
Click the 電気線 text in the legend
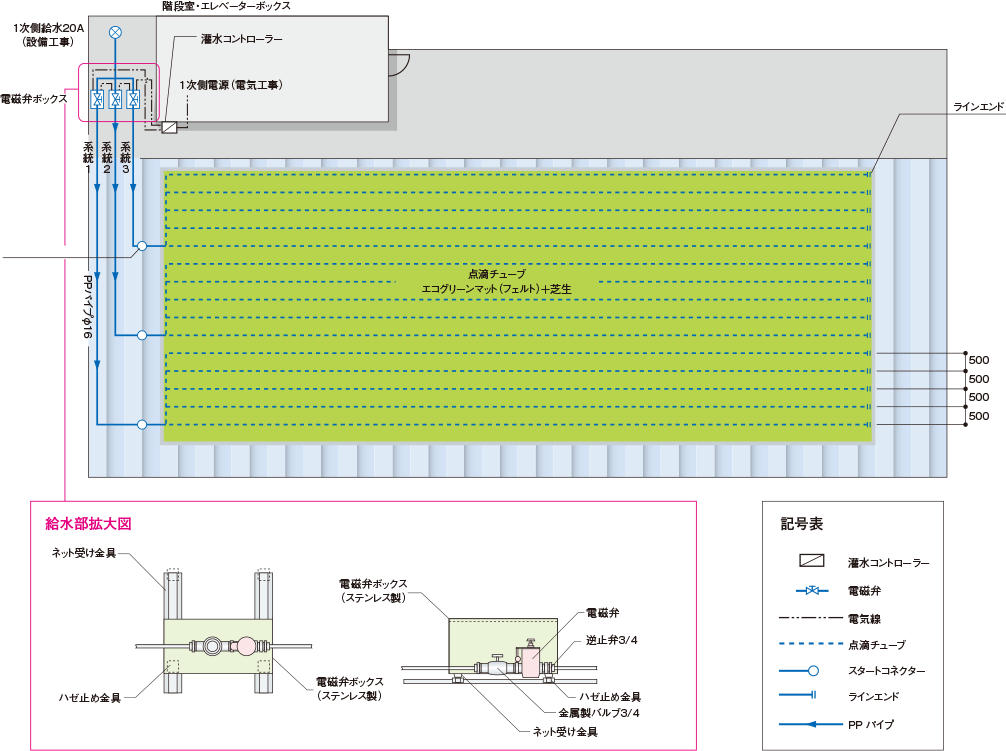point(864,619)
